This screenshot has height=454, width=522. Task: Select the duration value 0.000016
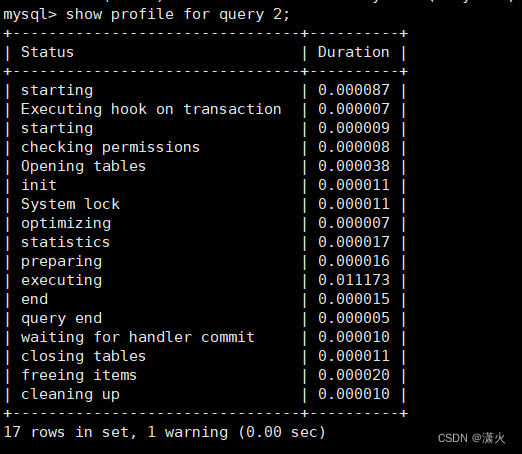coord(354,261)
